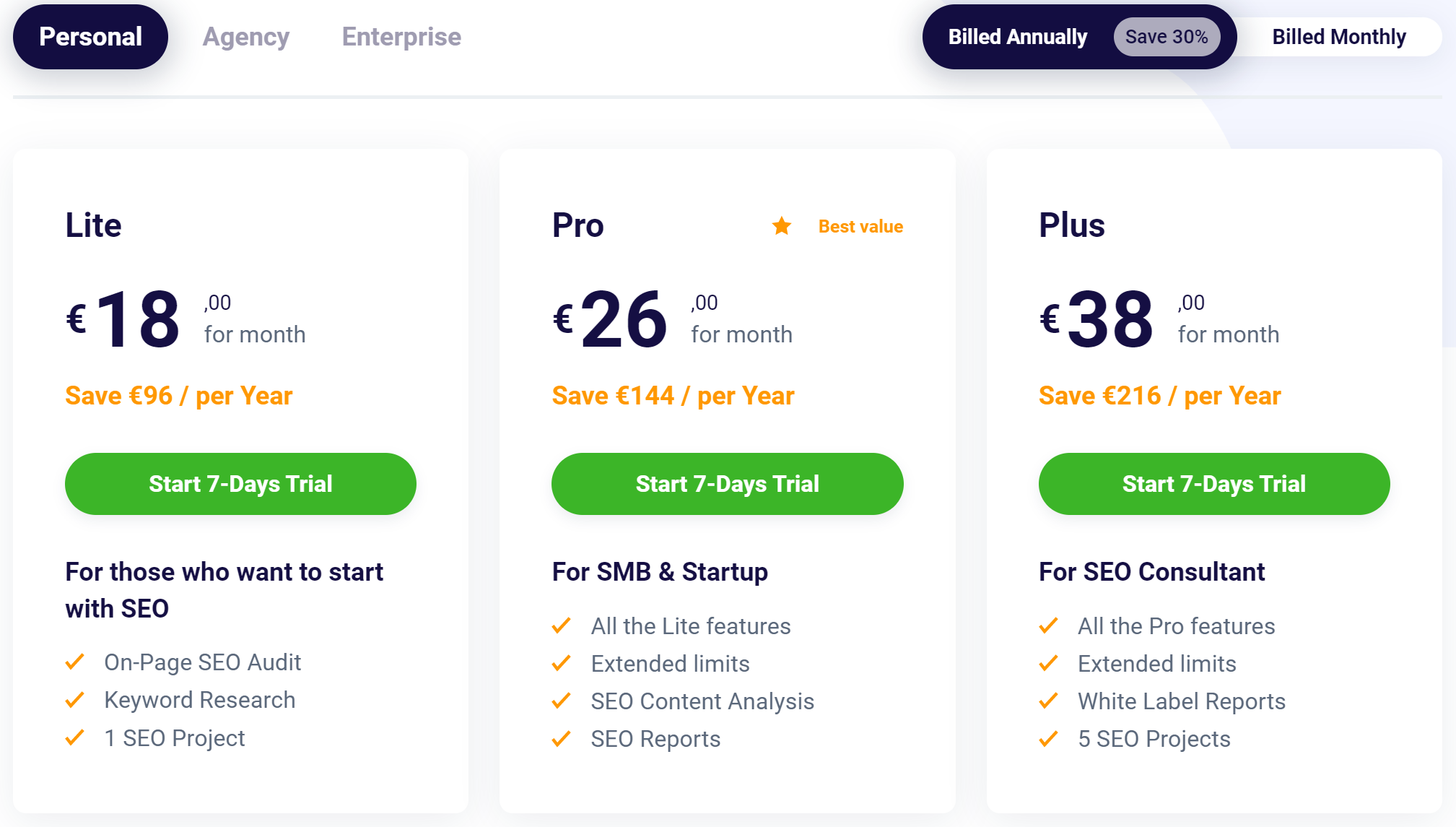Click checkmark next to SEO Reports
The height and width of the screenshot is (827, 1456).
pyautogui.click(x=562, y=739)
